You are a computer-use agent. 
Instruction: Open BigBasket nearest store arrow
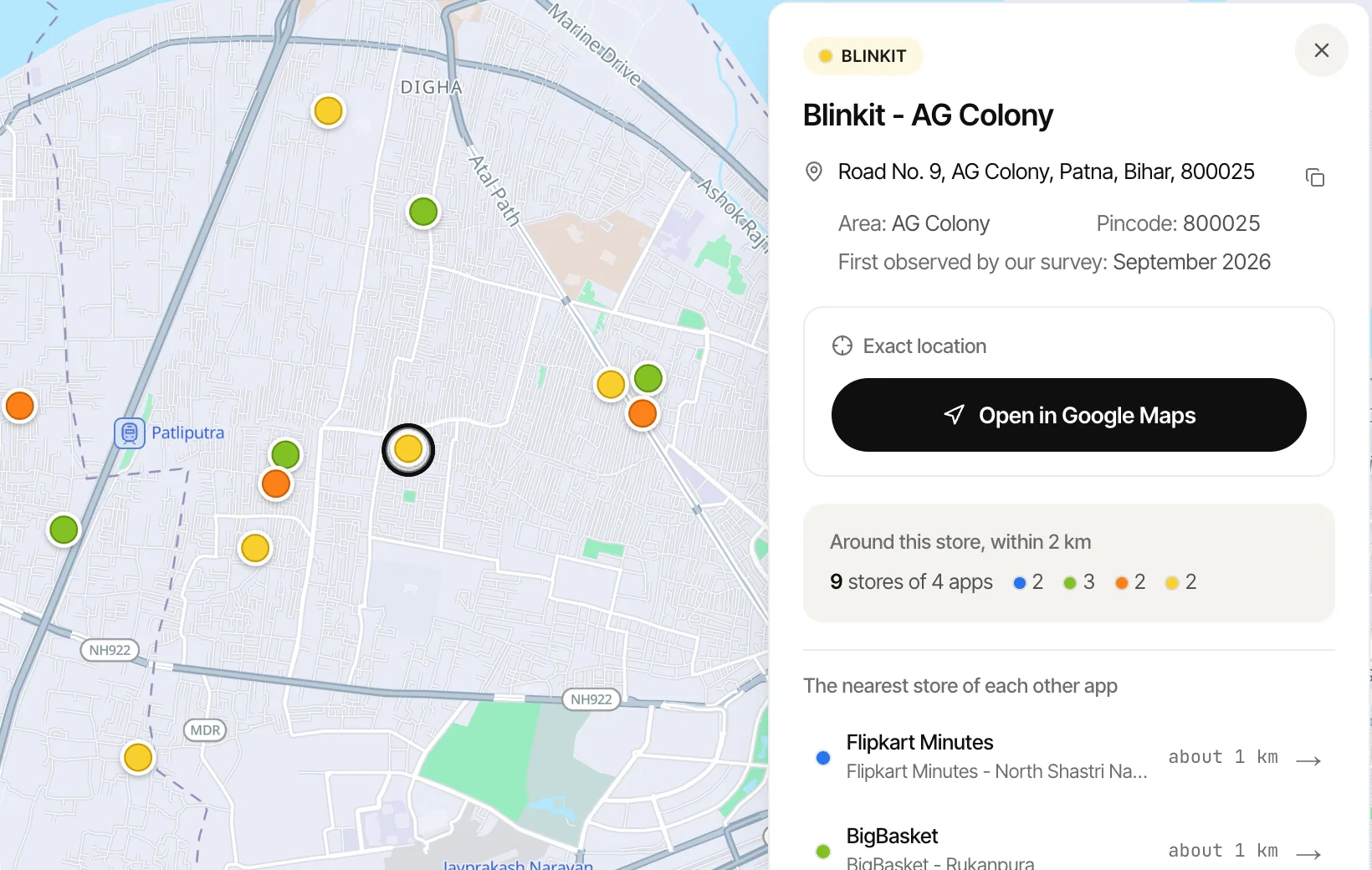[x=1308, y=854]
